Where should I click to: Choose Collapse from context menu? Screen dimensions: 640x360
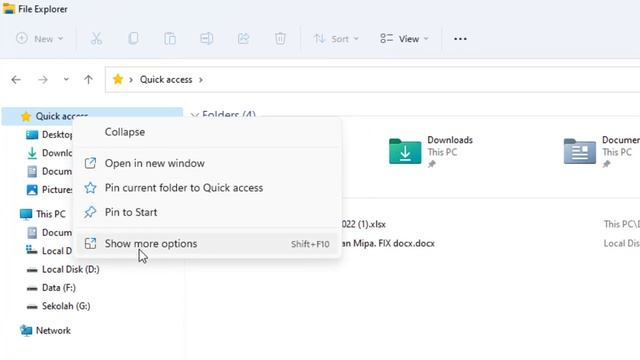207,132
